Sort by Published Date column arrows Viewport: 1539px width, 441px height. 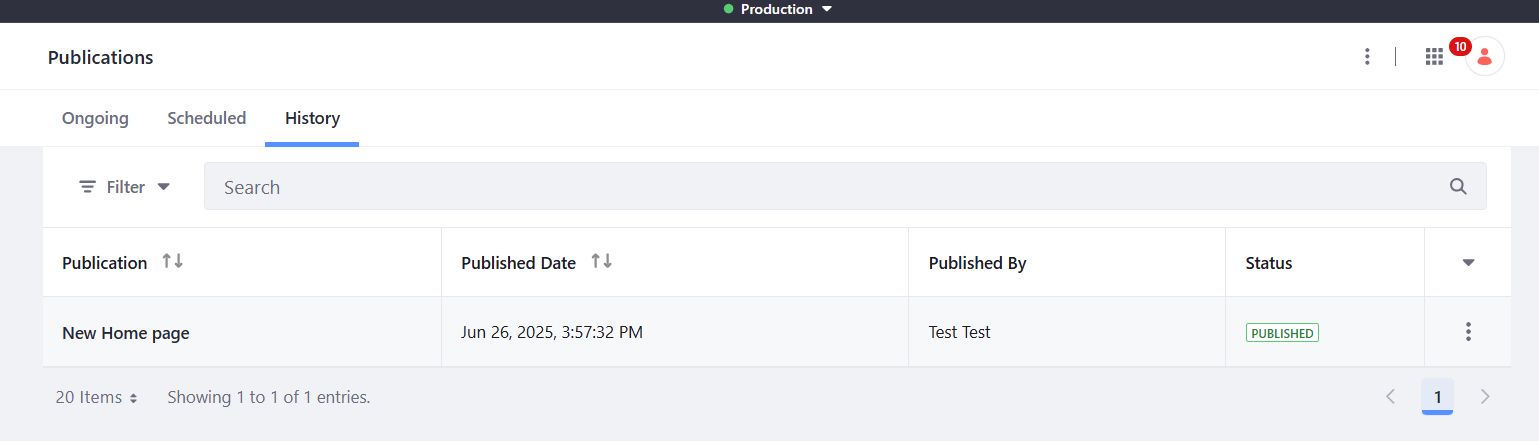(x=601, y=262)
